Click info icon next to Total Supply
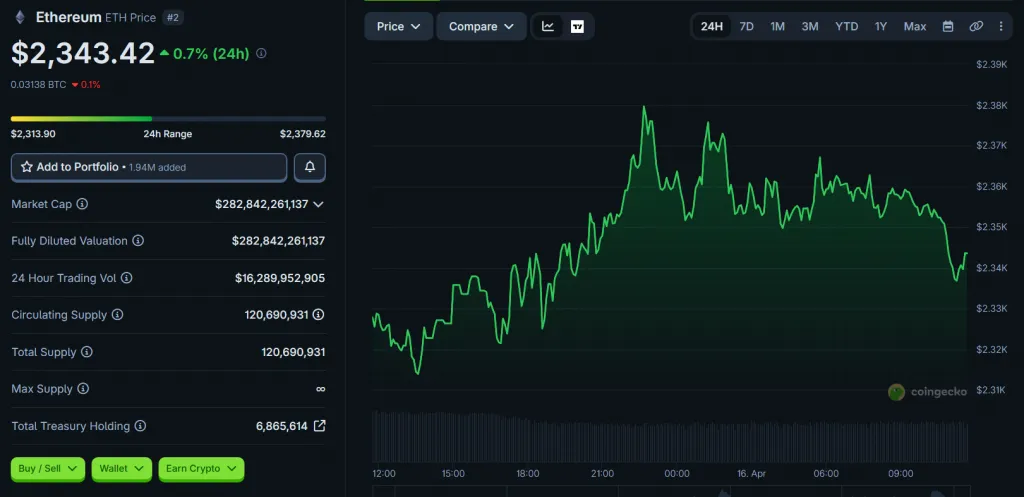The image size is (1024, 497). (87, 352)
